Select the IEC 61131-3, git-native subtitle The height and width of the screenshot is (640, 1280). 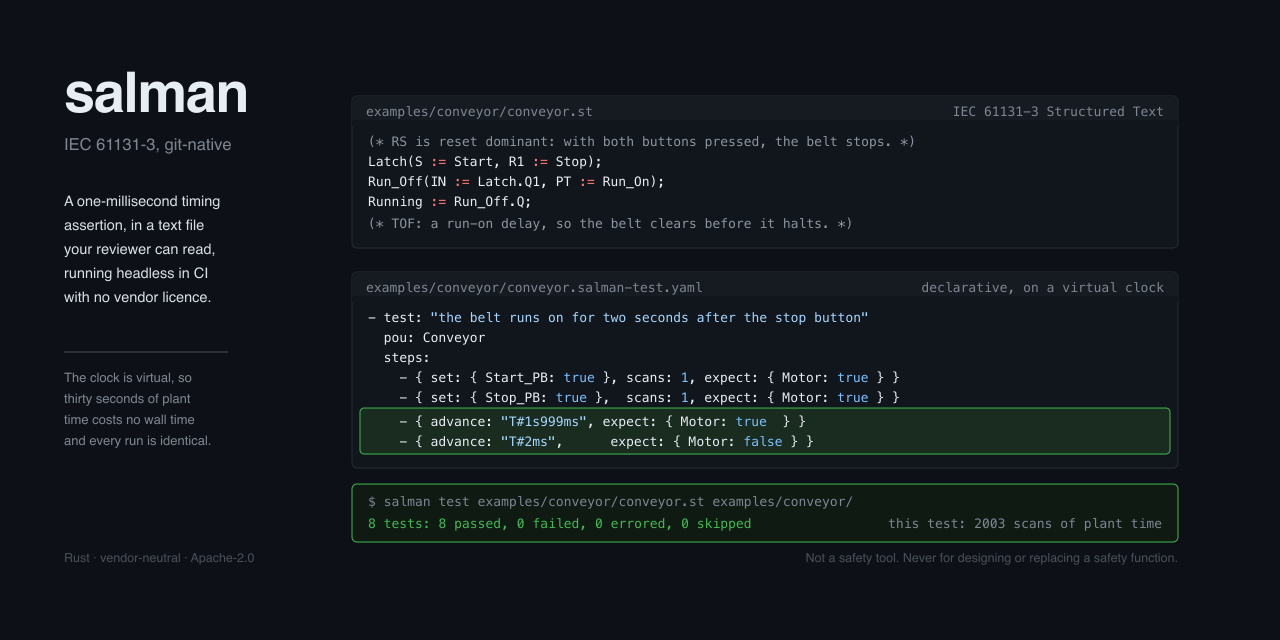[x=148, y=145]
